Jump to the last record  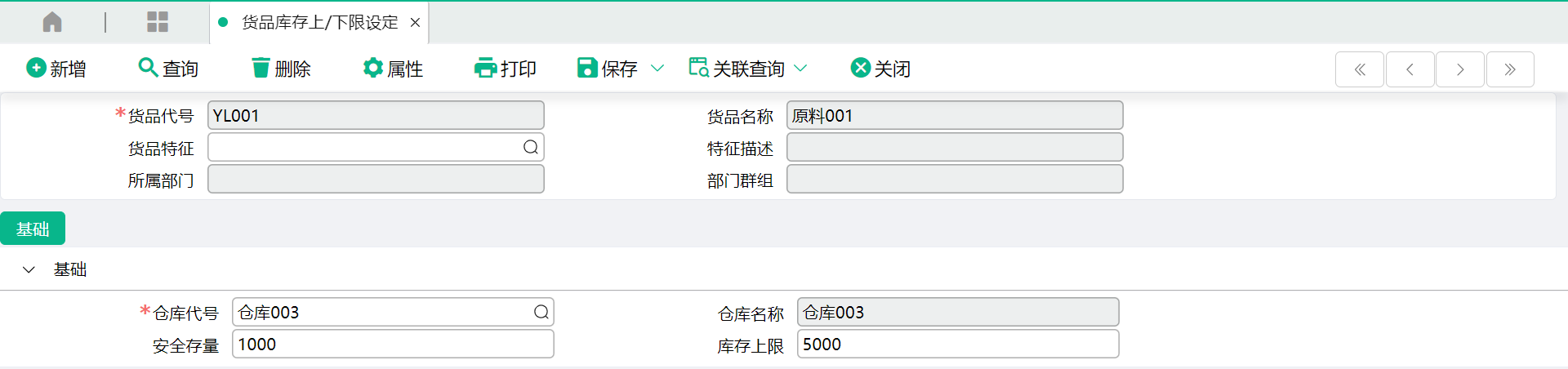click(1510, 69)
